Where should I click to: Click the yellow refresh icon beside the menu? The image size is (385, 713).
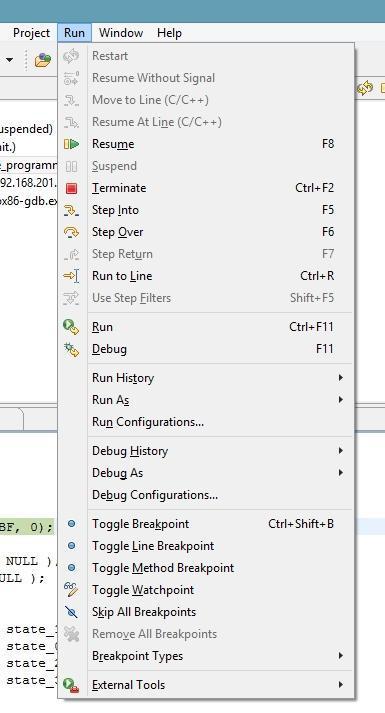click(365, 88)
